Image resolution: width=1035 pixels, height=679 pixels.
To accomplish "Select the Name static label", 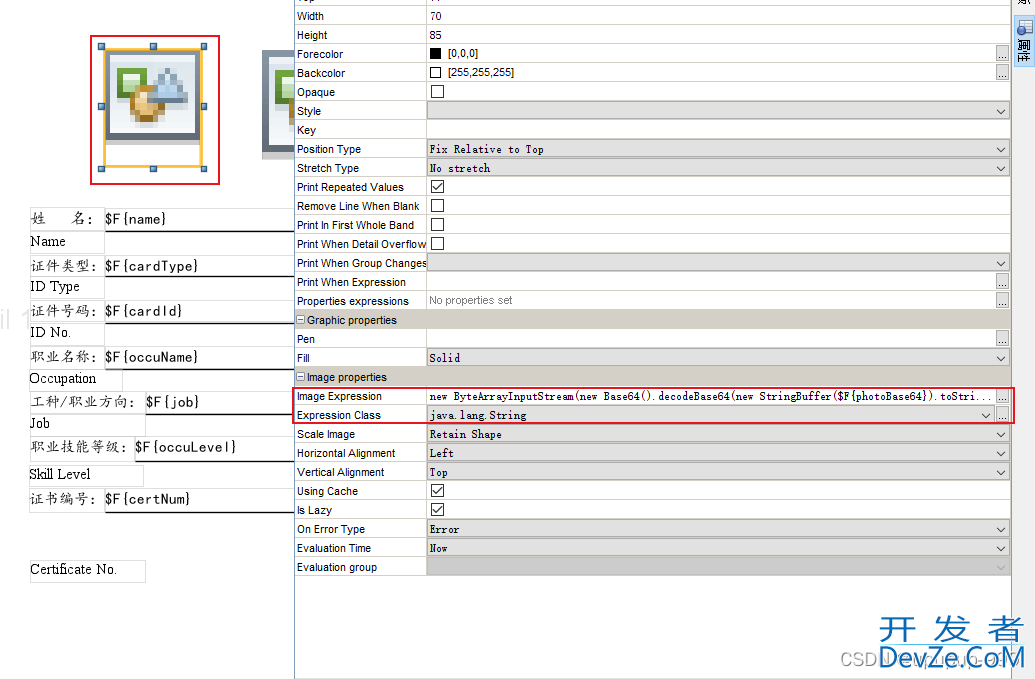I will (67, 242).
